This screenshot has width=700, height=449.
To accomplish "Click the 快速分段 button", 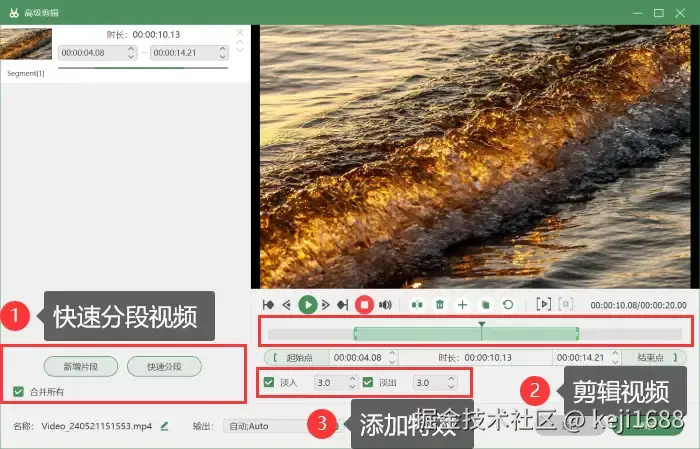I will [x=164, y=367].
